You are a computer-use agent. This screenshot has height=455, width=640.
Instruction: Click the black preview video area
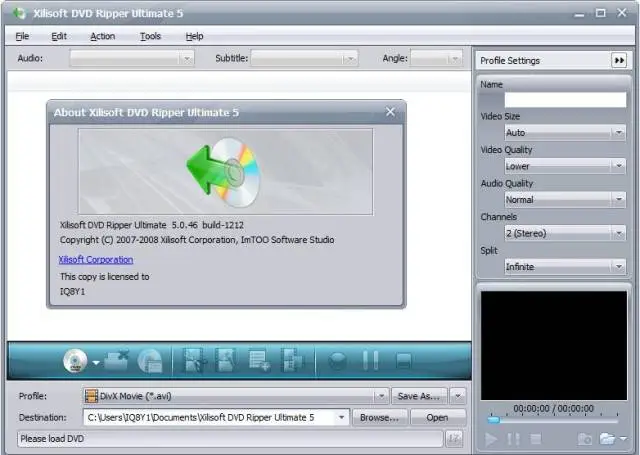coord(554,345)
